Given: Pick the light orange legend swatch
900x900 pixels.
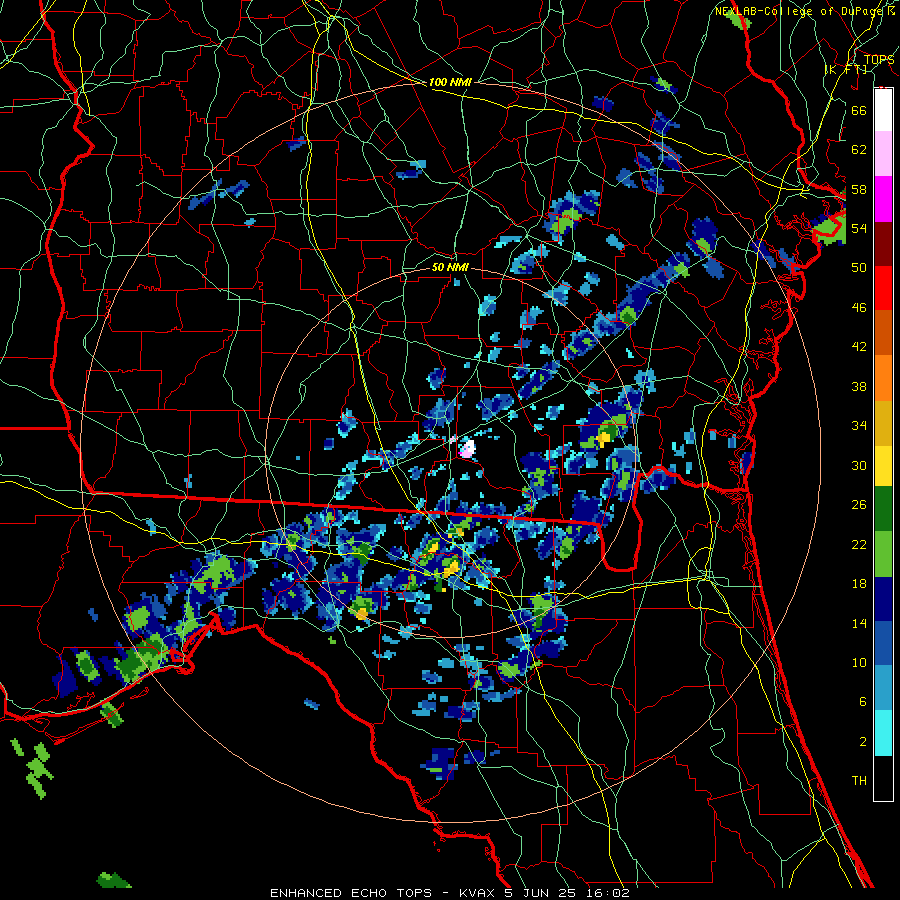Looking at the screenshot, I should coord(883,378).
